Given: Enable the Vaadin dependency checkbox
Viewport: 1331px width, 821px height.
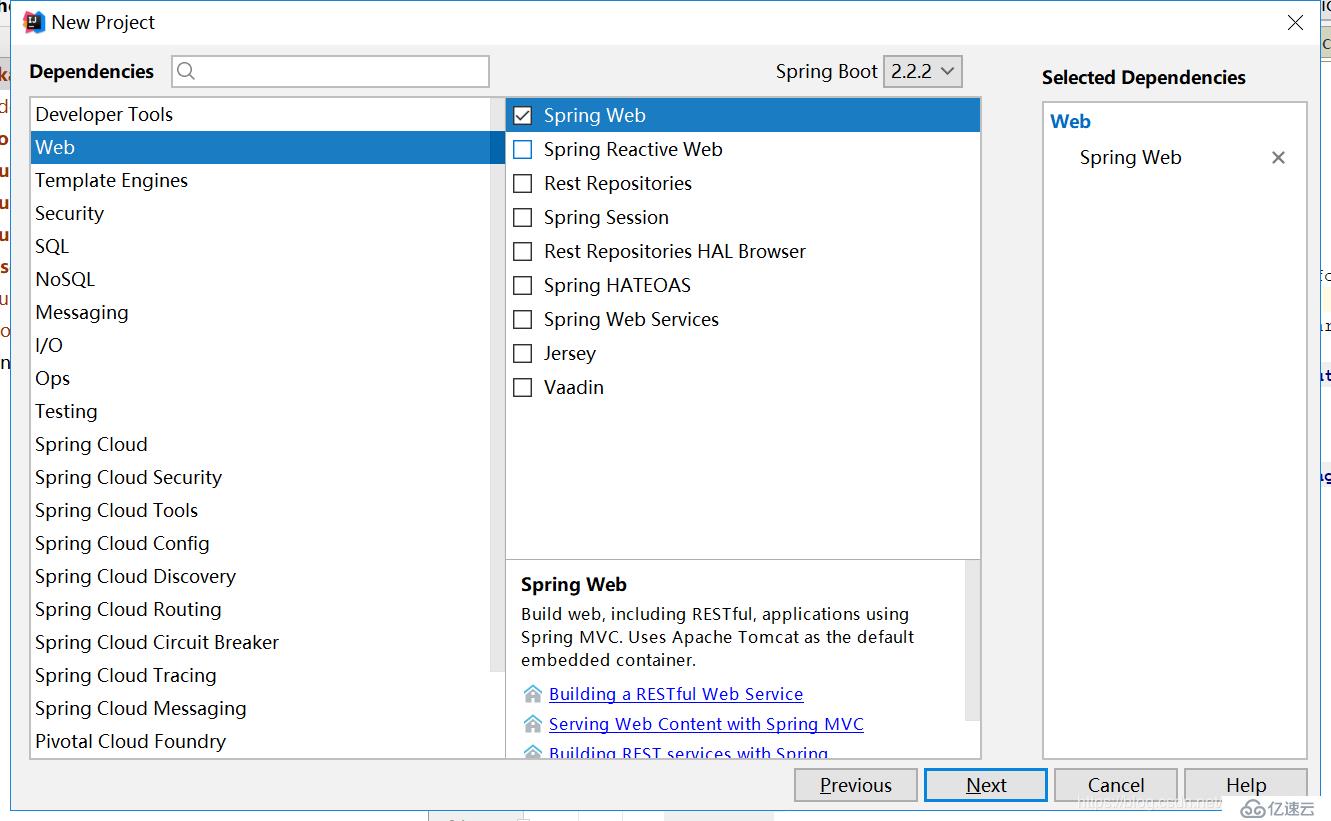Looking at the screenshot, I should coord(522,388).
